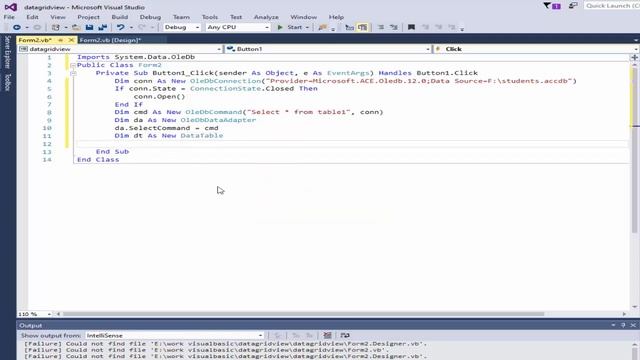Click the 'Imports System.Data.OleDb' code line
This screenshot has width=640, height=360.
pyautogui.click(x=136, y=57)
